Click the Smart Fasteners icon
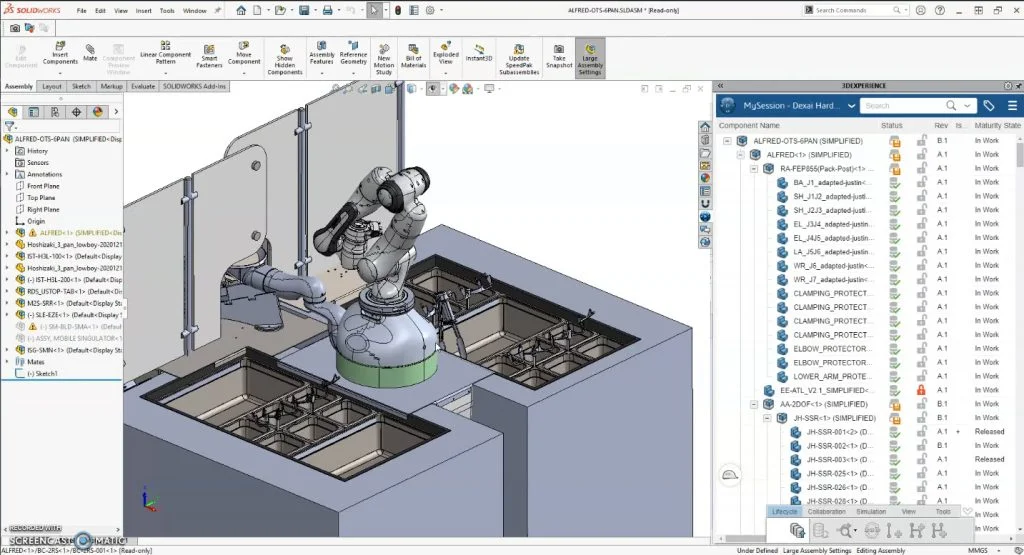1024x555 pixels. click(x=209, y=55)
